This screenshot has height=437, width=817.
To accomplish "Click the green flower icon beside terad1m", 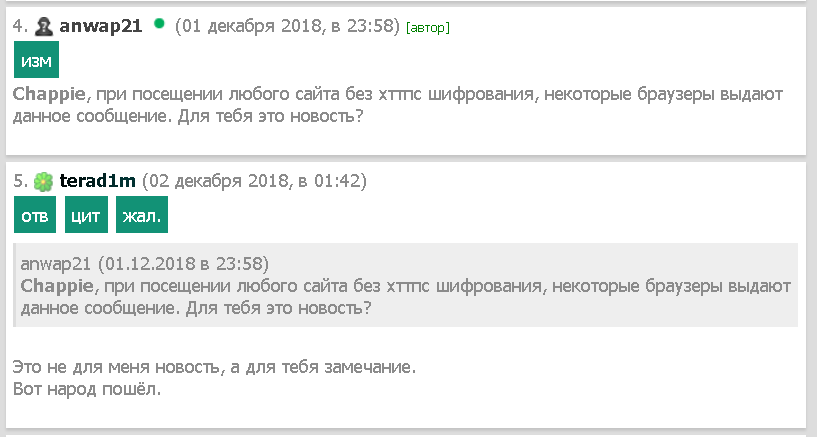I will (x=44, y=182).
